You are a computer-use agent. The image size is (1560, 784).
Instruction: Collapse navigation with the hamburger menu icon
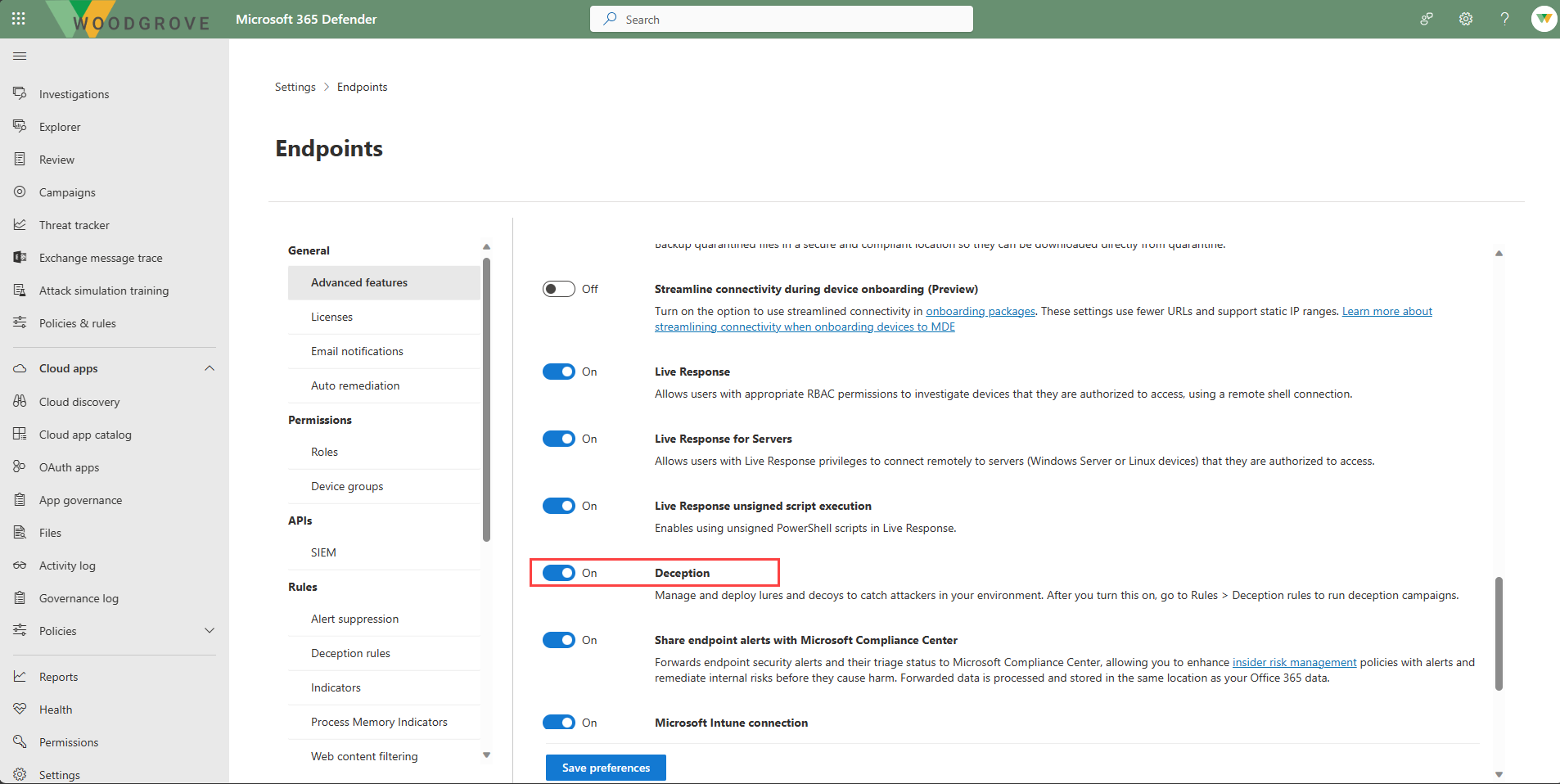point(20,56)
